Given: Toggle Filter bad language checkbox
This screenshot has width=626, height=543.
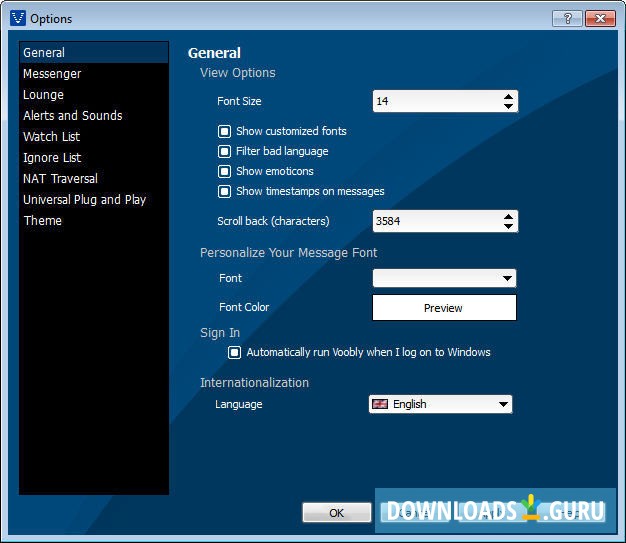Looking at the screenshot, I should point(224,151).
